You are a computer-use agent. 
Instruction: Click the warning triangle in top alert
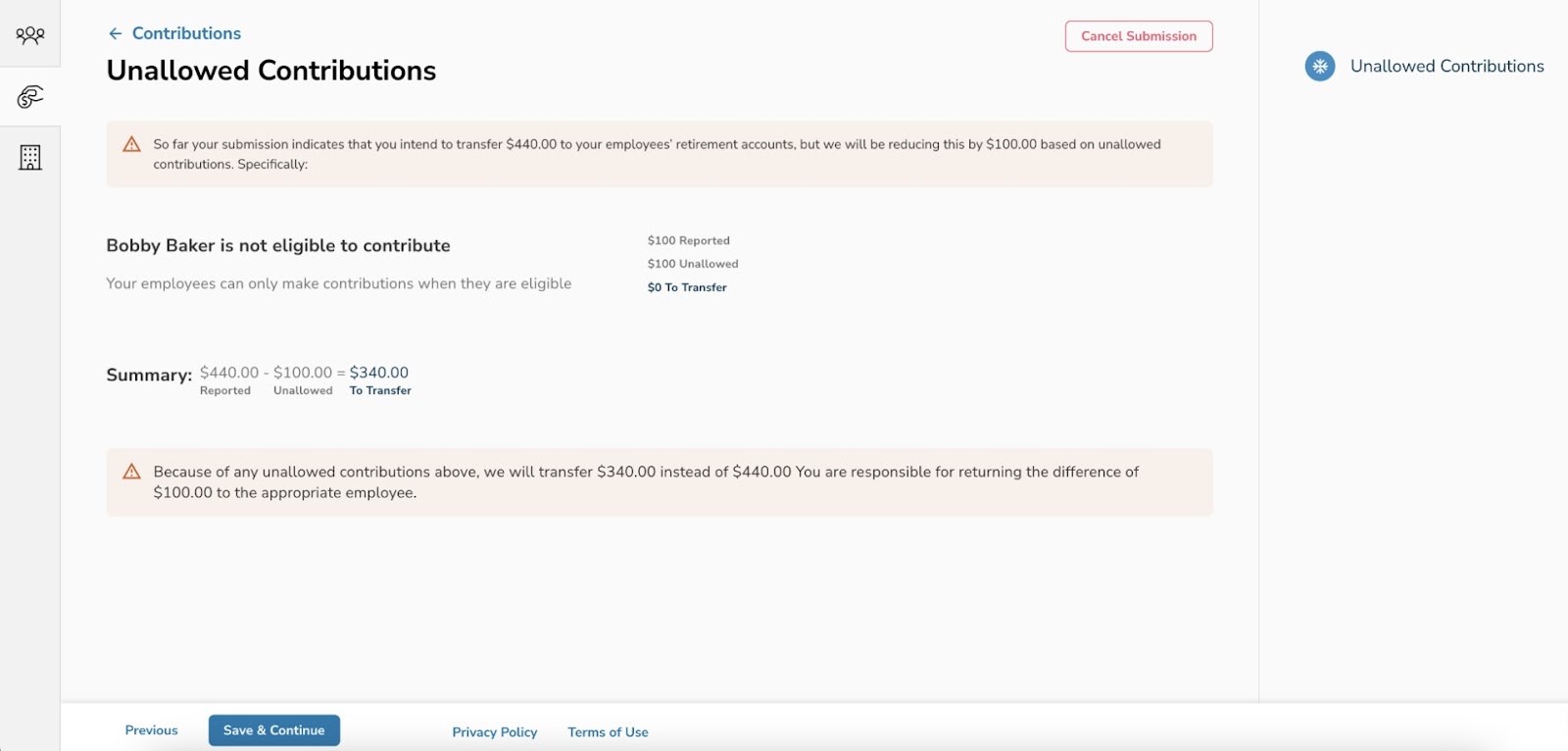pyautogui.click(x=131, y=144)
